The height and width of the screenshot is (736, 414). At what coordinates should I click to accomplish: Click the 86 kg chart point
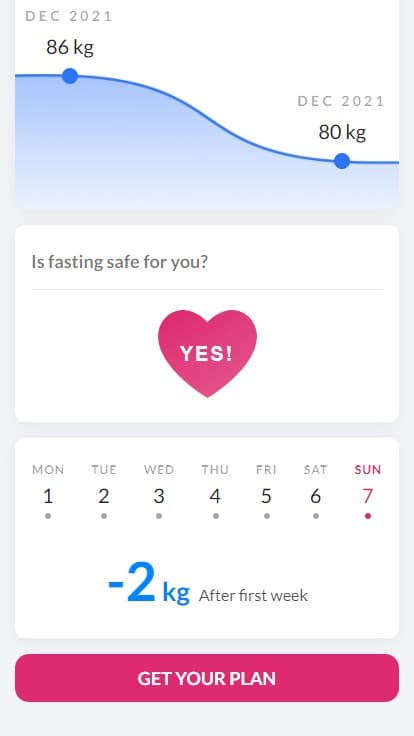(x=70, y=76)
